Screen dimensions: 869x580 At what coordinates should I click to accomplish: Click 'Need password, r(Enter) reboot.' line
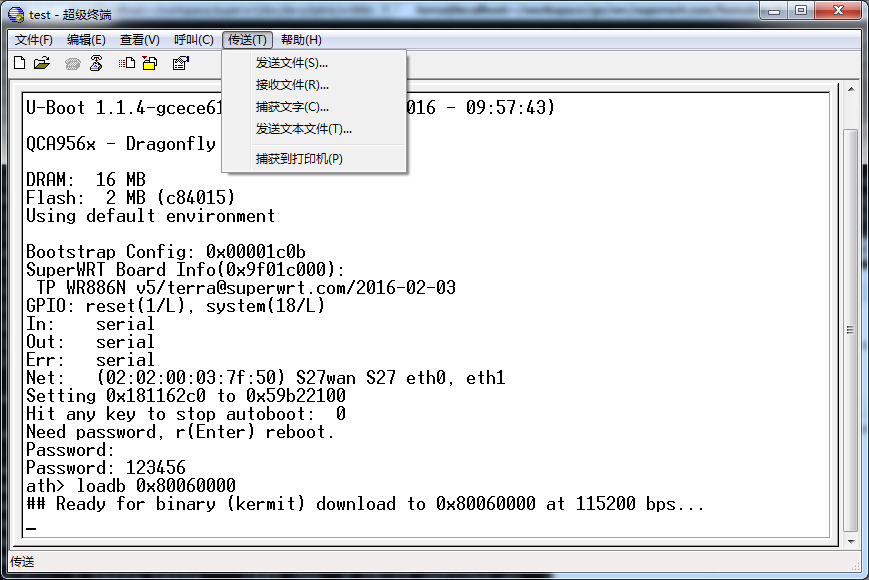point(181,432)
